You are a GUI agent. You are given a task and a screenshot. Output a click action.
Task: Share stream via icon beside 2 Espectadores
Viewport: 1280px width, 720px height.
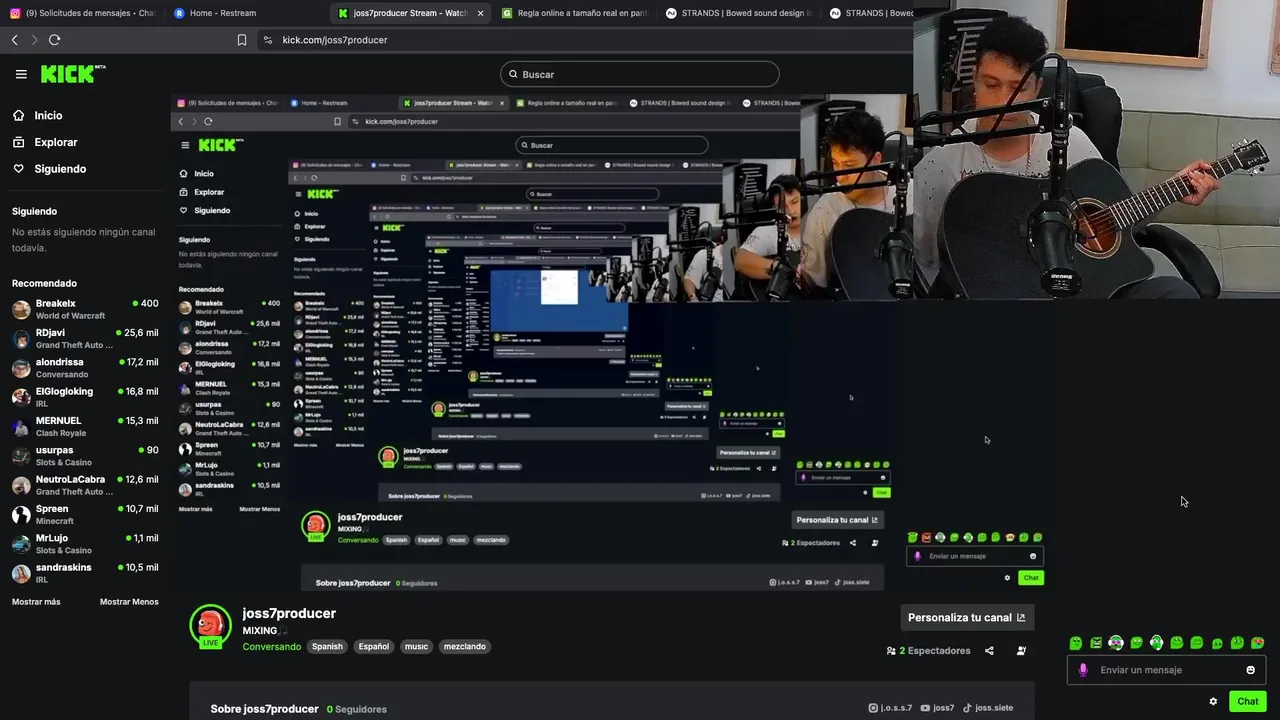pos(989,650)
